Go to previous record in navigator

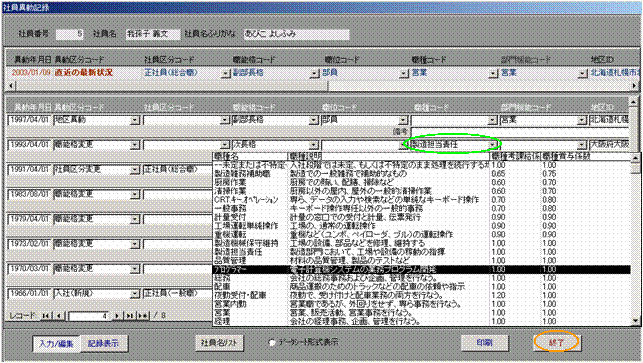59,315
